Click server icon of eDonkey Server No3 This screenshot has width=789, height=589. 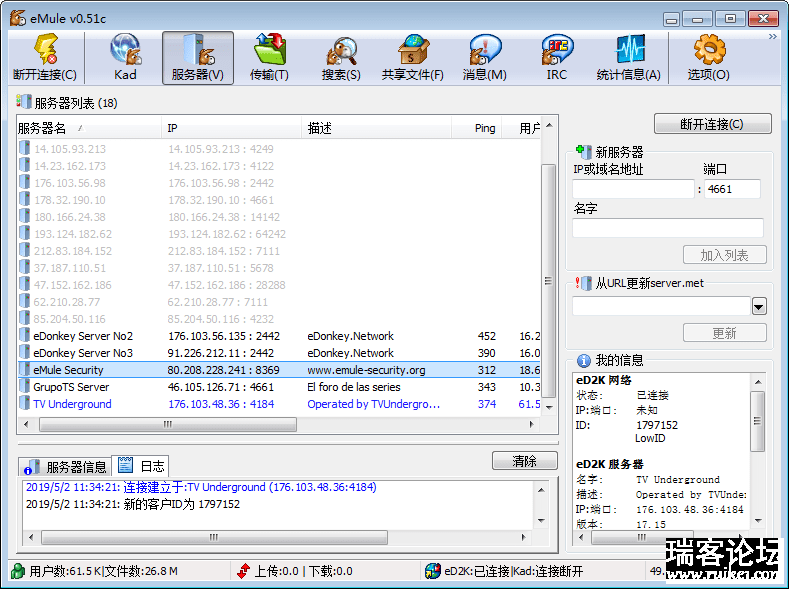24,353
